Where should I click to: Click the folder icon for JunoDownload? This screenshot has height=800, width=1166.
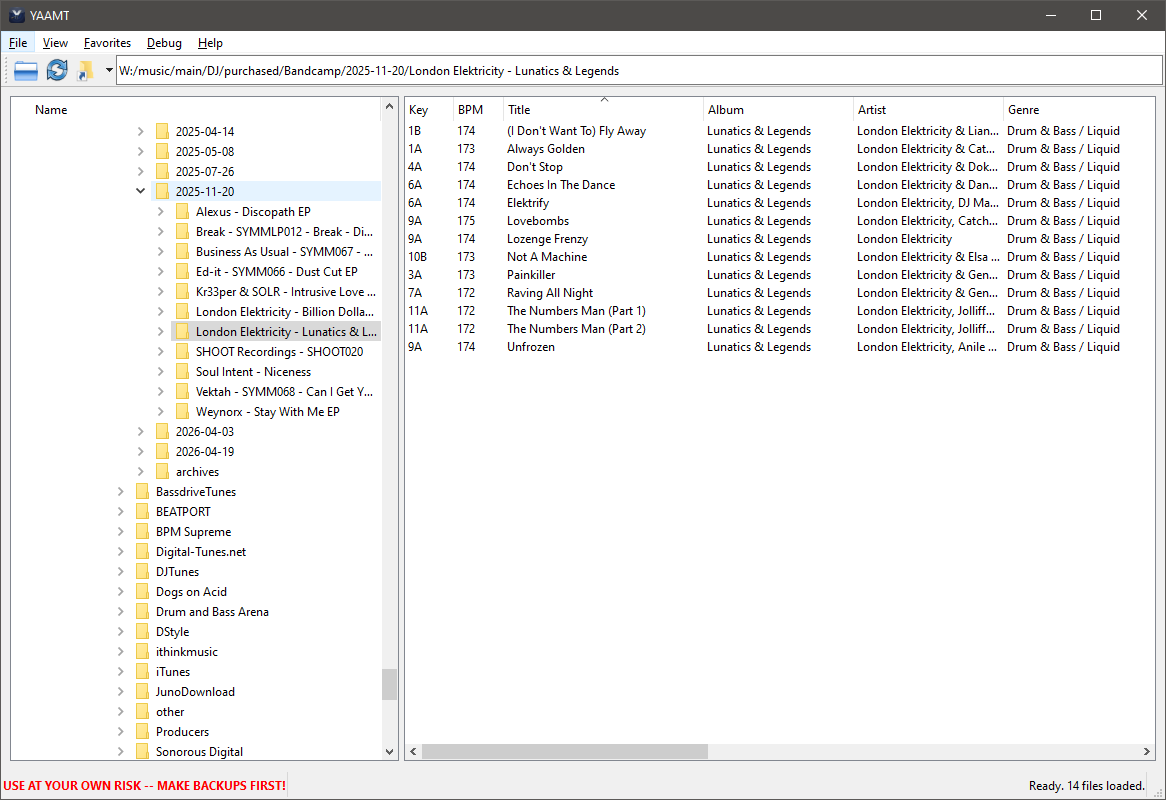(x=142, y=691)
